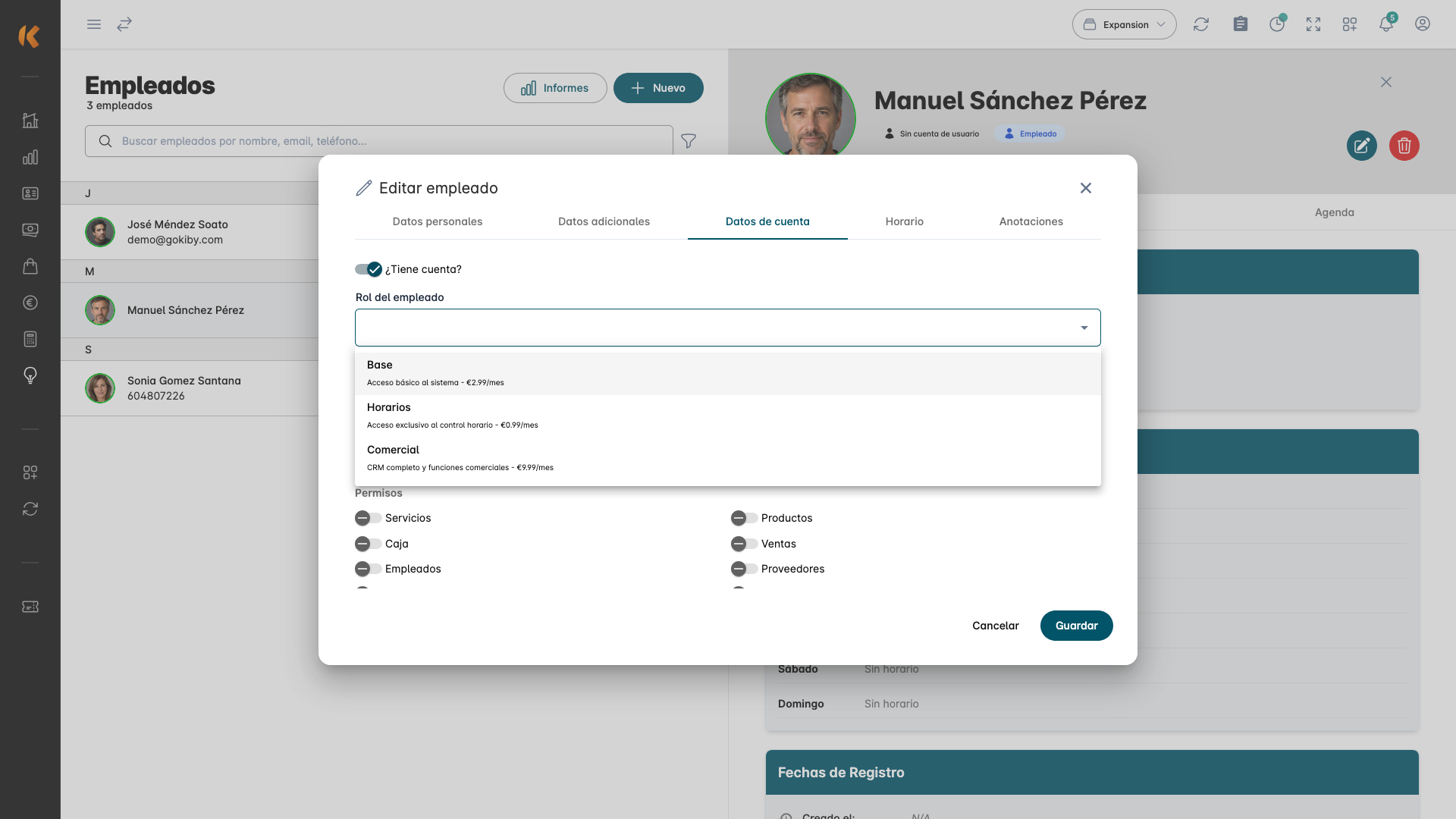Click the filter funnel icon beside the search box

point(689,141)
